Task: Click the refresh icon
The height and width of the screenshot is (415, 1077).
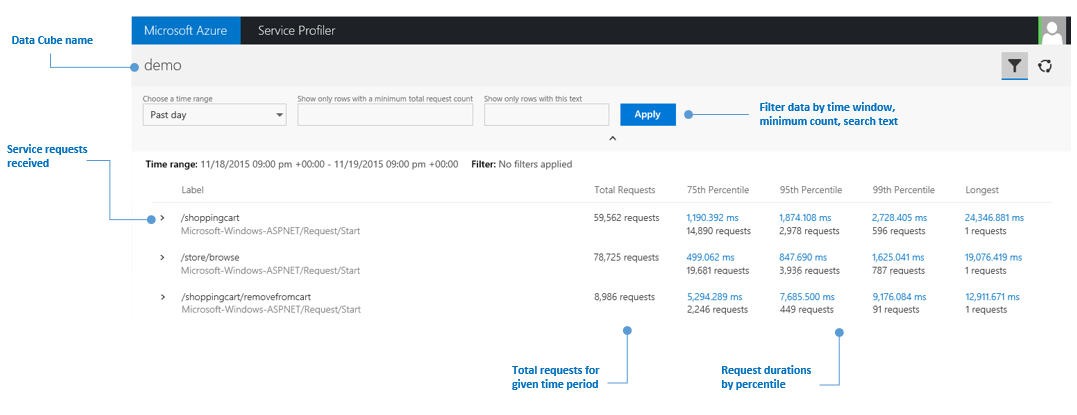Action: click(x=1045, y=66)
